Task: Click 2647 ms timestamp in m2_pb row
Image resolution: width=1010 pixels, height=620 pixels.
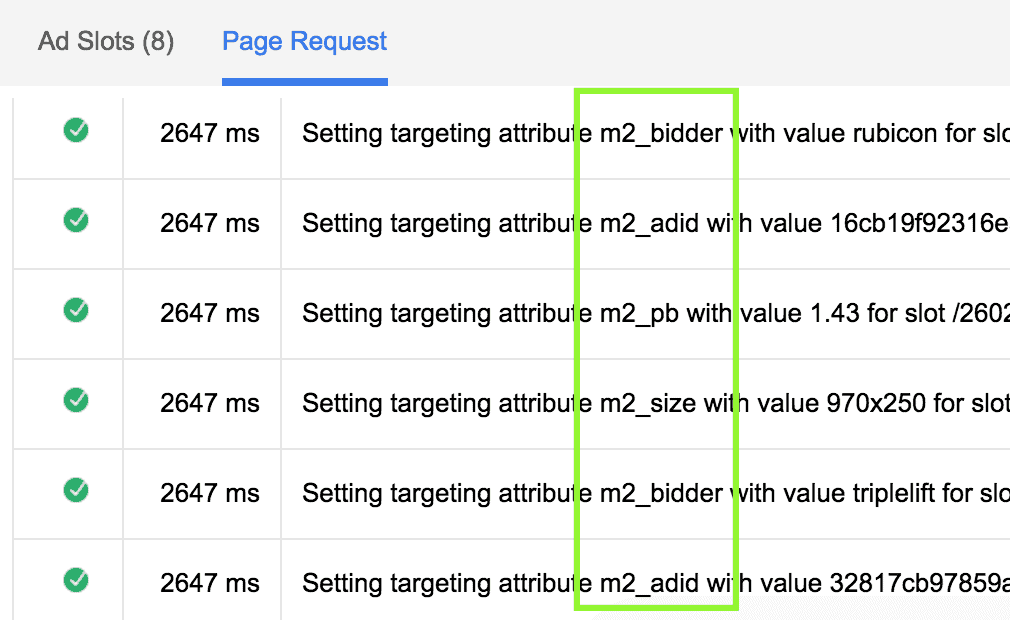Action: tap(209, 313)
